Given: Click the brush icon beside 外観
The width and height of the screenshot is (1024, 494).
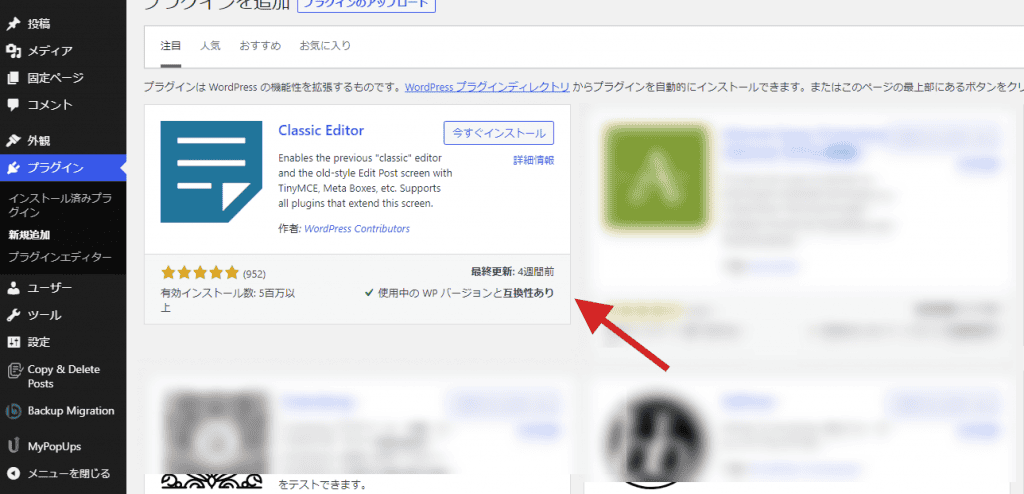Looking at the screenshot, I should (13, 140).
